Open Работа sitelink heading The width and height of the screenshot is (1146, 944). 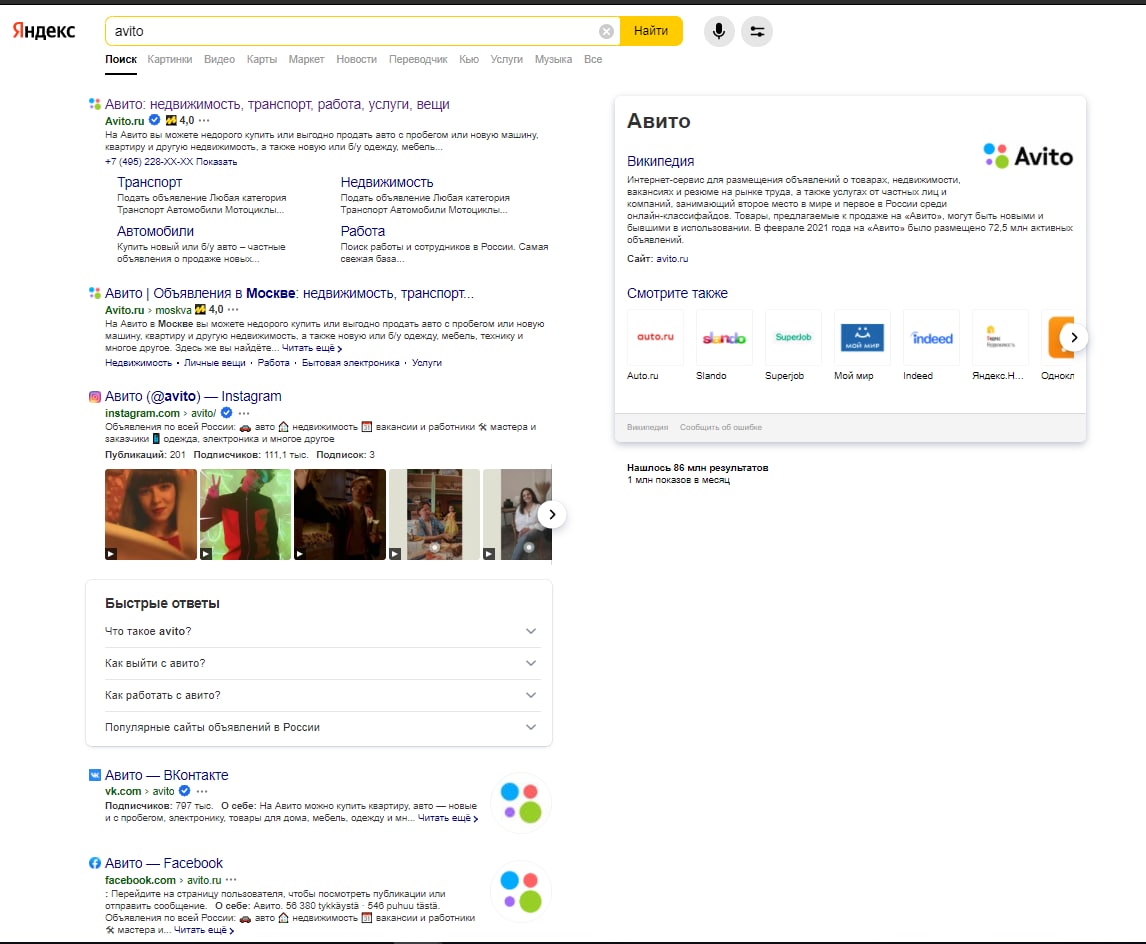[x=363, y=231]
